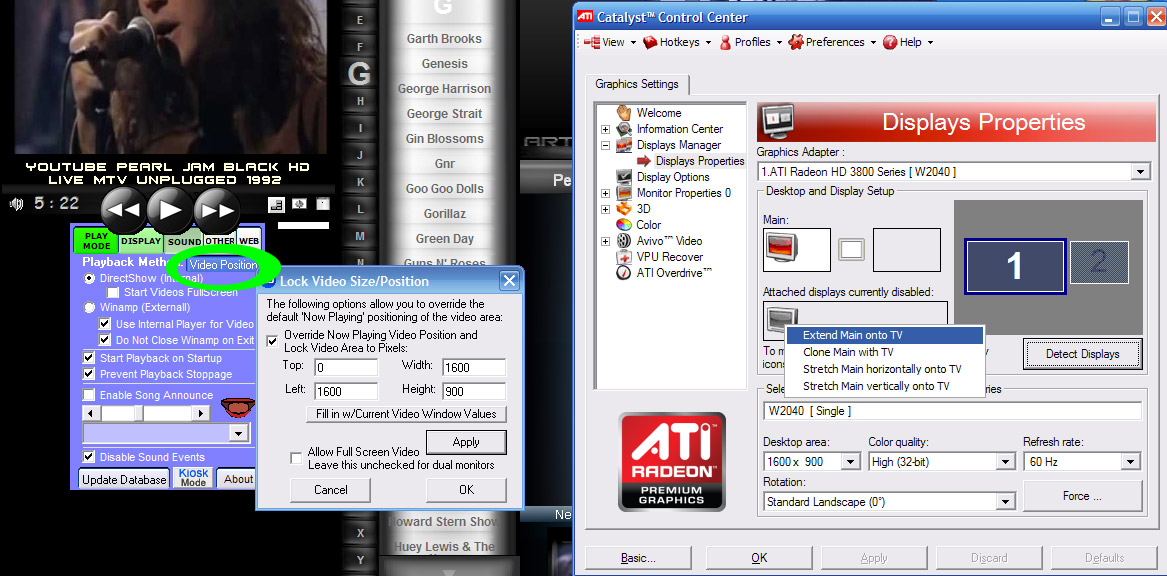
Task: Jump to letter H in the artist index
Action: coord(360,100)
